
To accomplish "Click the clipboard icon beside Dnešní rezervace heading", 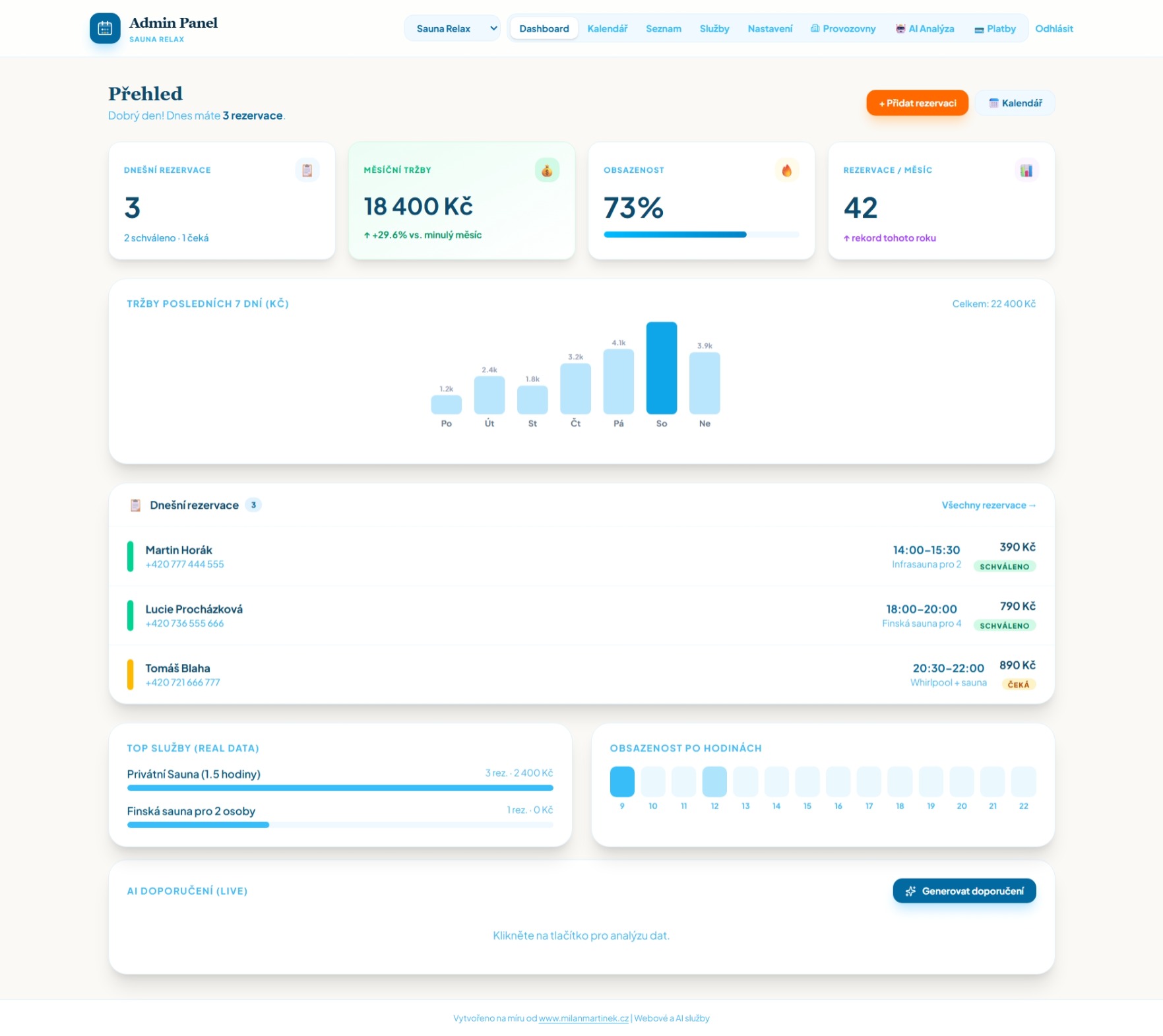I will coord(135,505).
